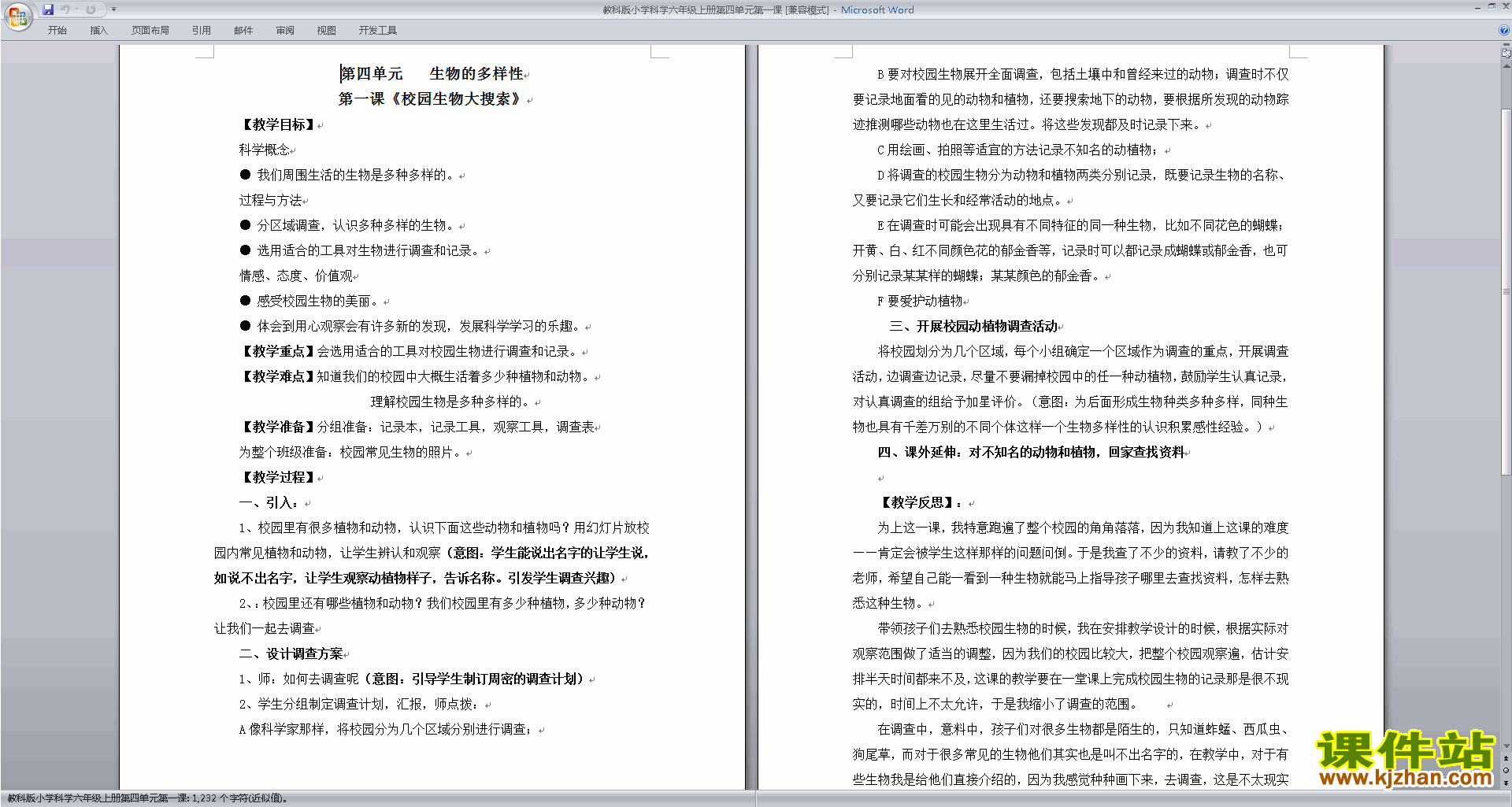The width and height of the screenshot is (1512, 807).
Task: Click the heading 第一课《校园生物大搜索》
Action: pos(431,99)
